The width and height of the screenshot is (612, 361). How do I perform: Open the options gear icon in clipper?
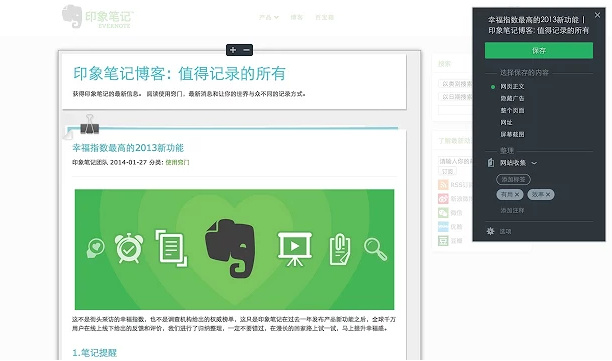click(490, 231)
